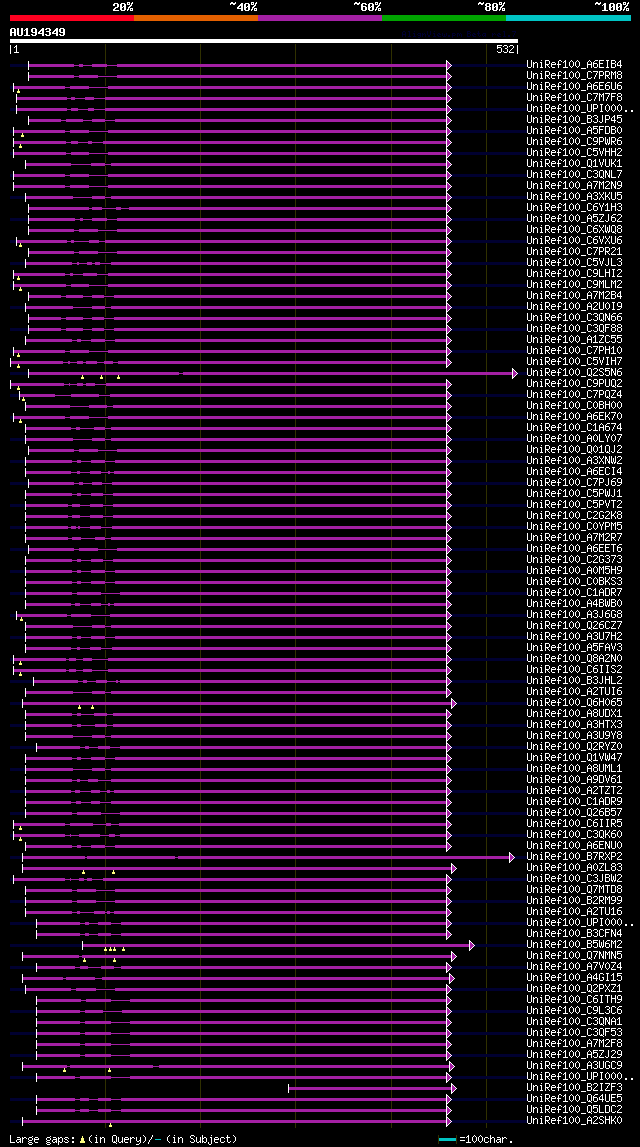
Task: Select the UniRef100_C2G2K8 label
Action: pos(574,516)
